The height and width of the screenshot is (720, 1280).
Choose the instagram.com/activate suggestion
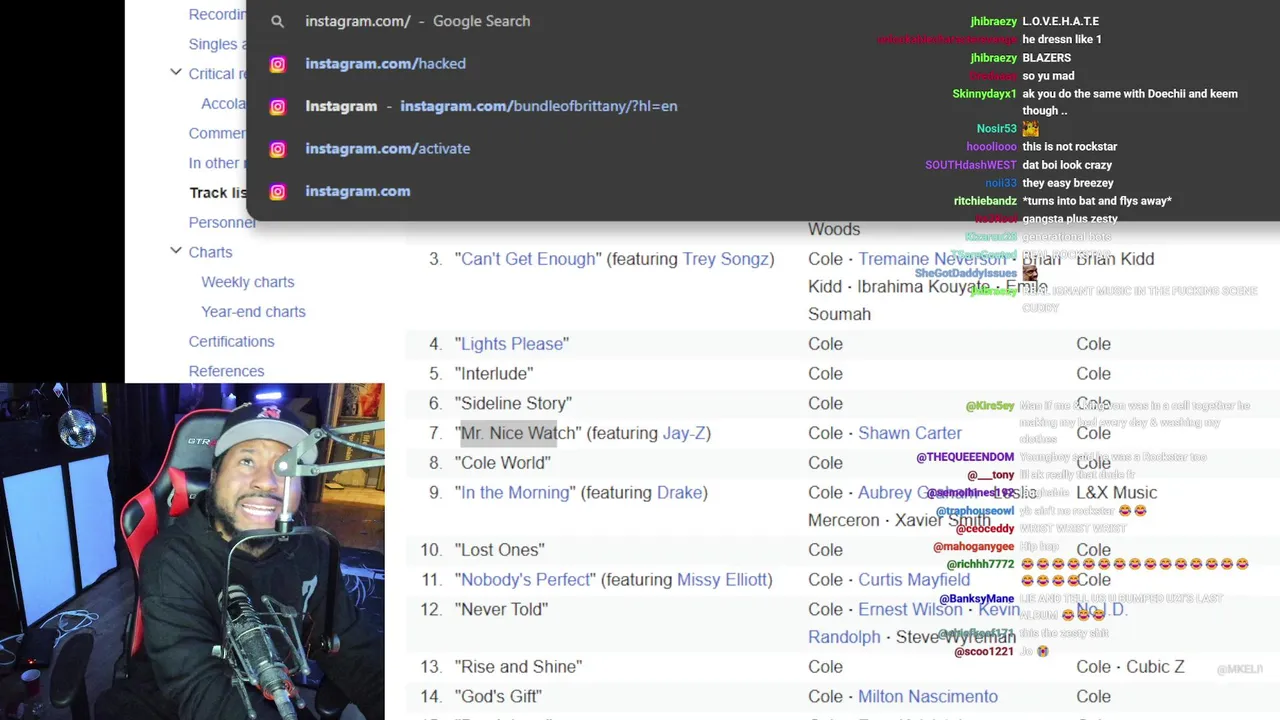coord(762,149)
